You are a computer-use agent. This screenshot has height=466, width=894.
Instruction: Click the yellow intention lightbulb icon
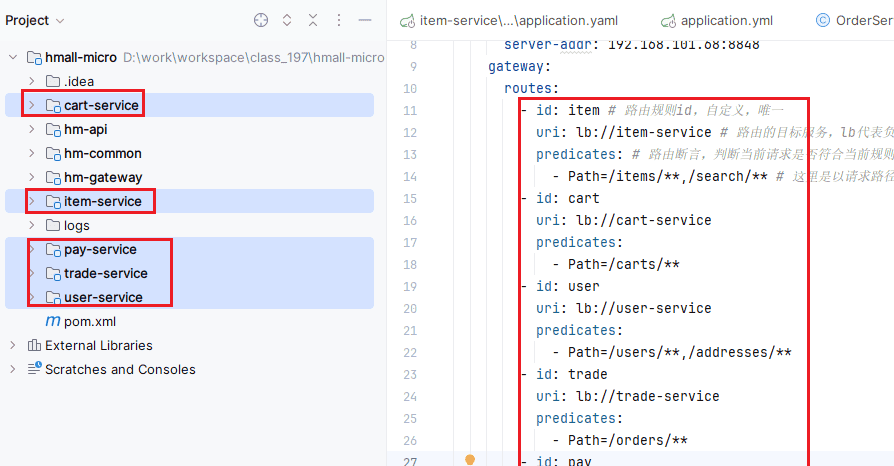pos(469,460)
